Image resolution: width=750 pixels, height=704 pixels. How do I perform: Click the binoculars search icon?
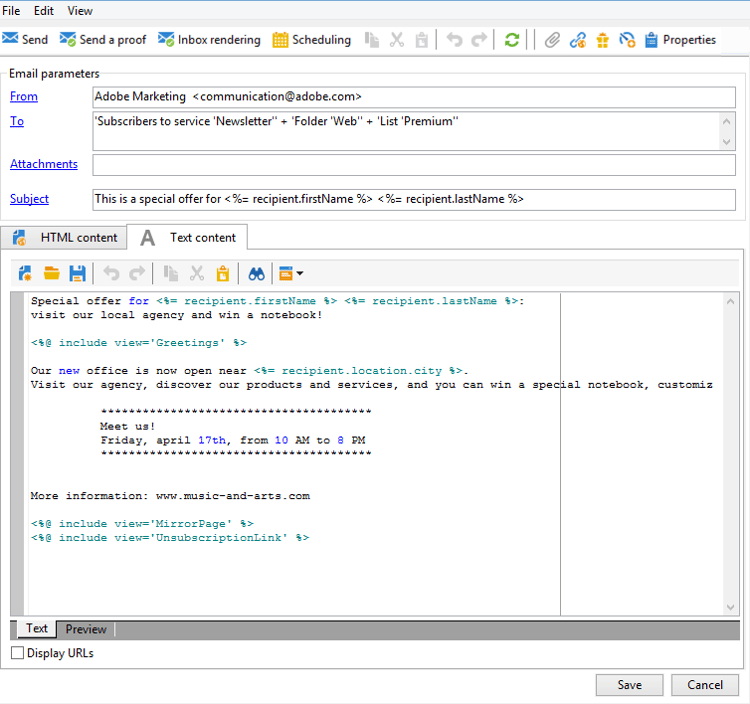click(x=256, y=273)
